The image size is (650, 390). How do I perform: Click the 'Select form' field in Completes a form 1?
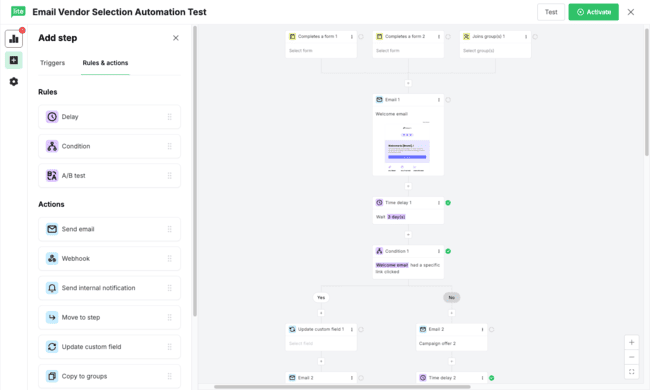[301, 51]
